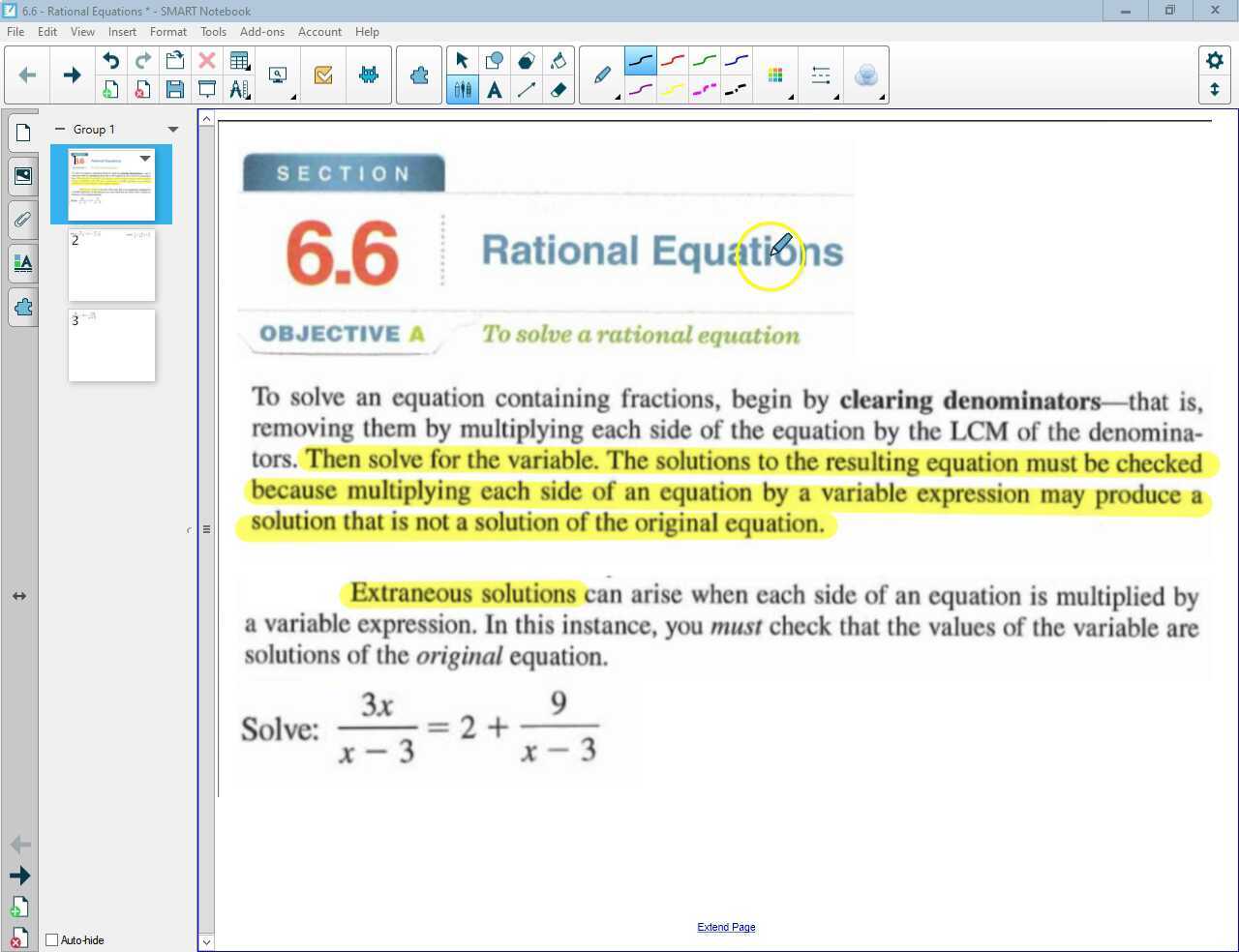Select the green pen style
The image size is (1239, 952).
[705, 60]
